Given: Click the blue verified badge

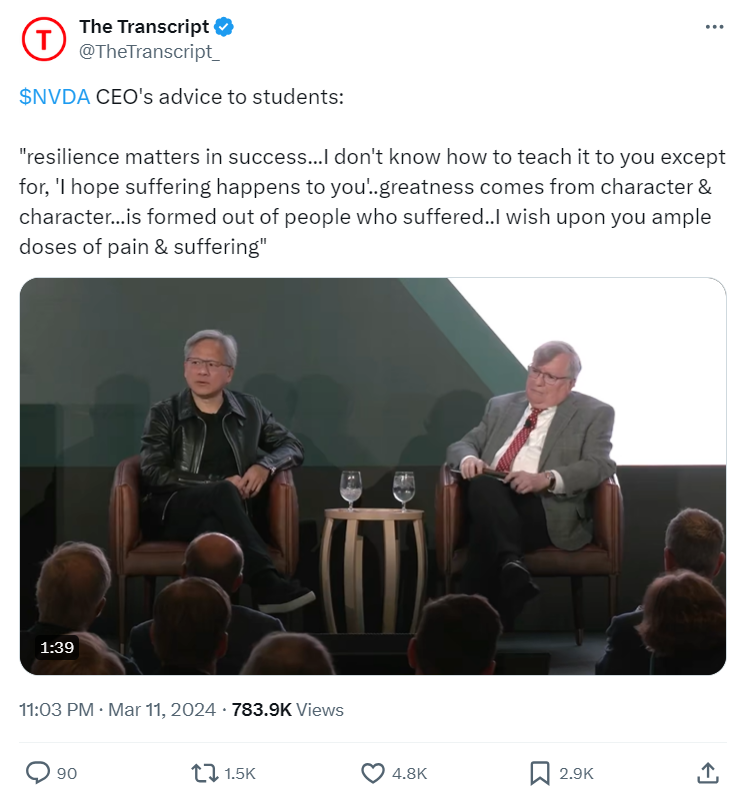Looking at the screenshot, I should click(224, 27).
